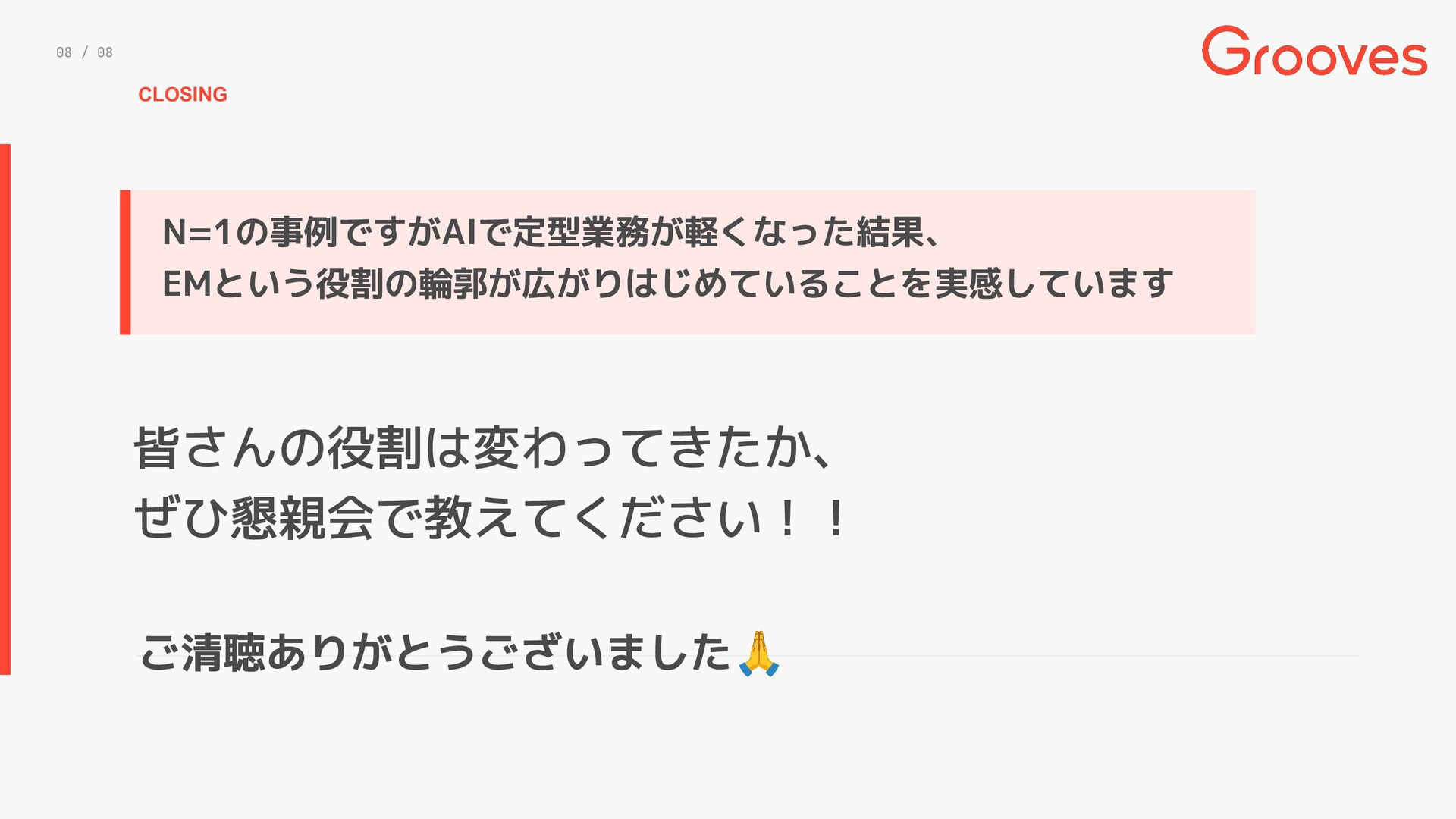Viewport: 1456px width, 819px height.
Task: Click the line ぜひ懇親会で教えてください
Action: pyautogui.click(x=491, y=518)
